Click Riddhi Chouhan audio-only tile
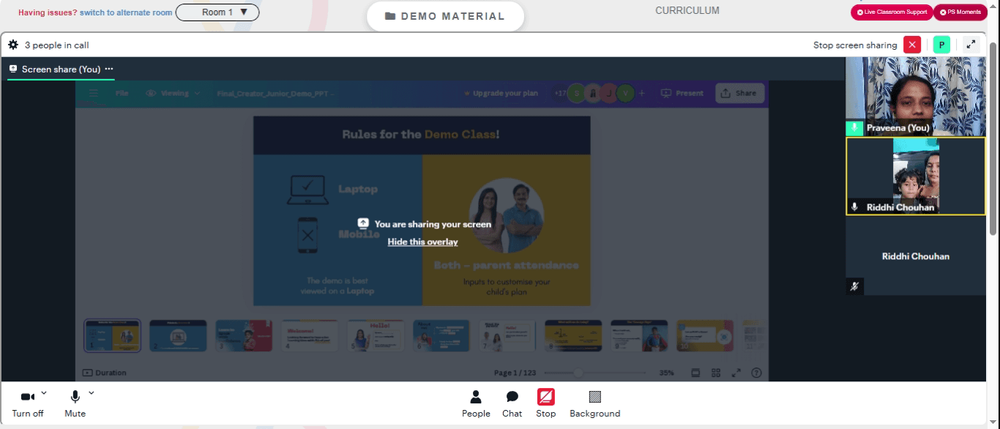This screenshot has height=429, width=1000. point(915,256)
